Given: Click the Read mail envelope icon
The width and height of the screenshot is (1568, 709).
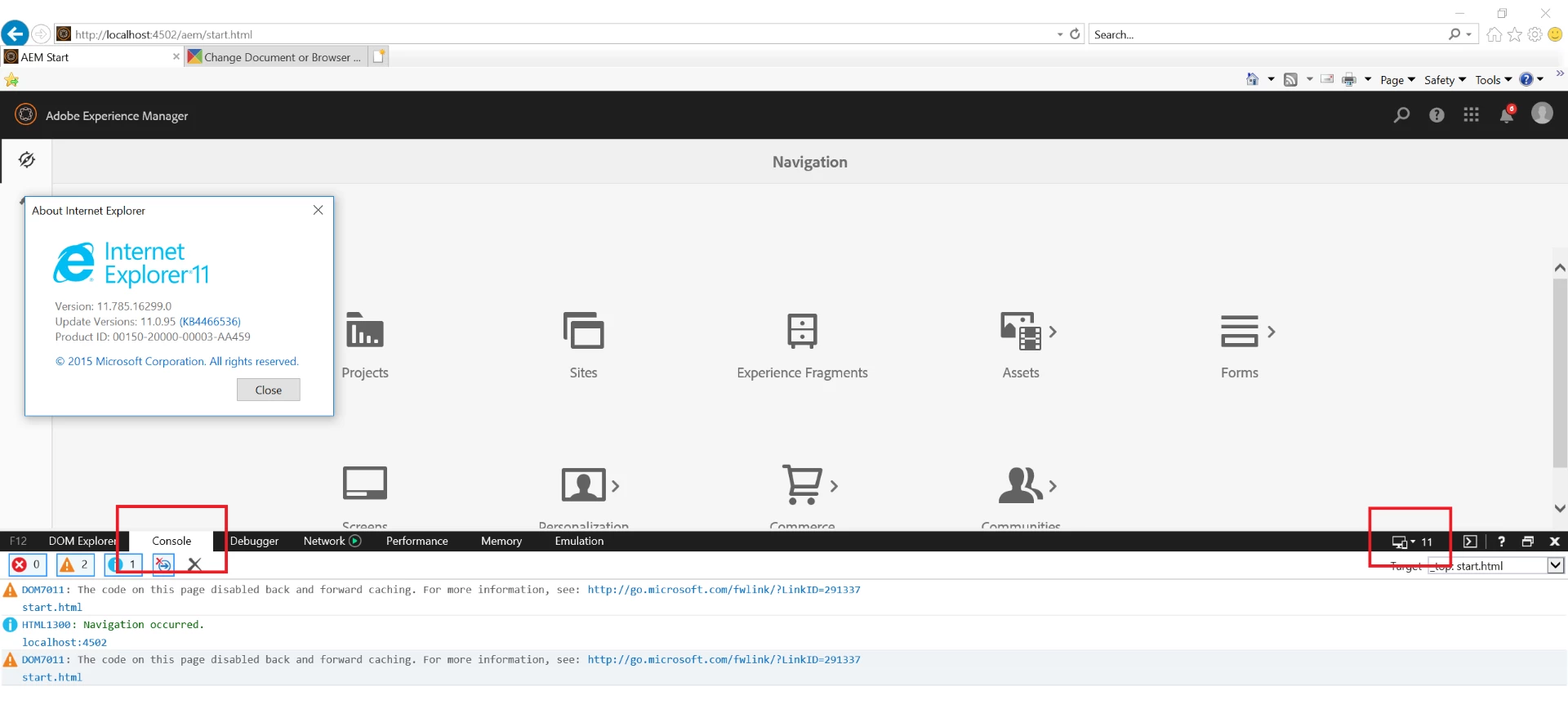Looking at the screenshot, I should (1327, 79).
